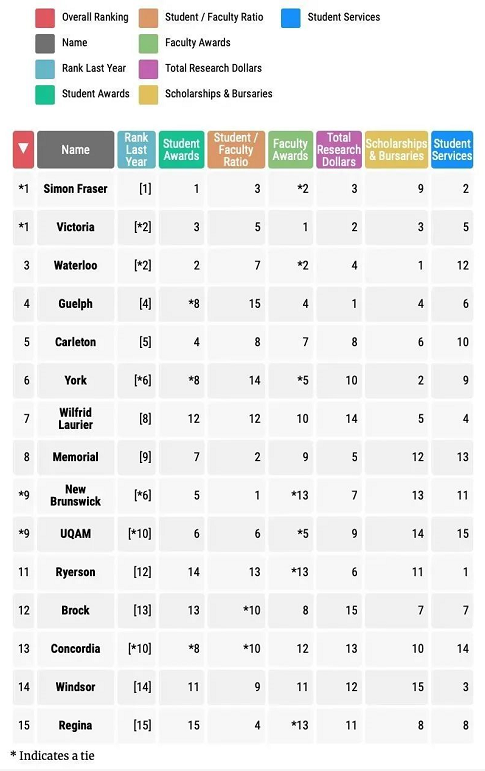Select the Student Awards column header
Screen dimensions: 485x771
point(182,149)
